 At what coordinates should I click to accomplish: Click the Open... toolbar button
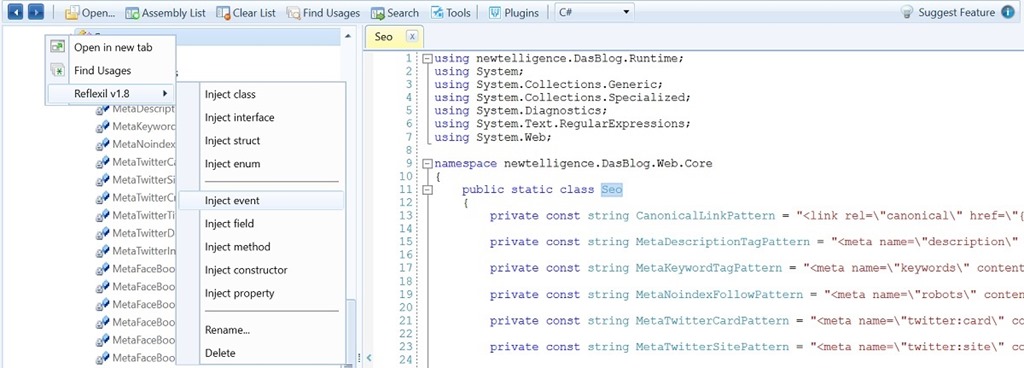point(89,12)
